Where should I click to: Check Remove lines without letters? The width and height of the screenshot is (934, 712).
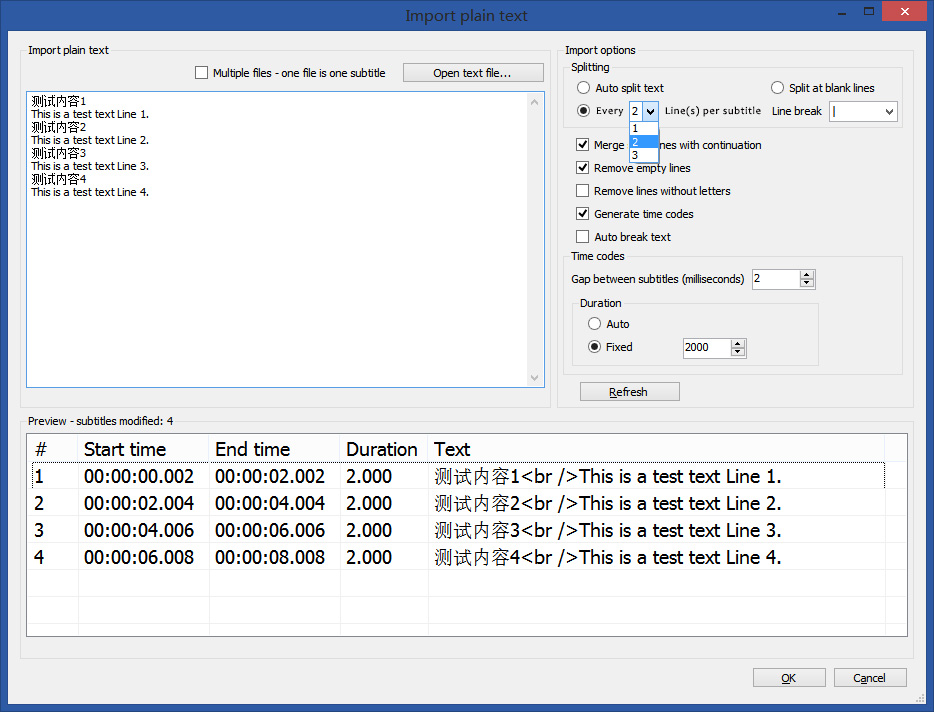point(583,190)
